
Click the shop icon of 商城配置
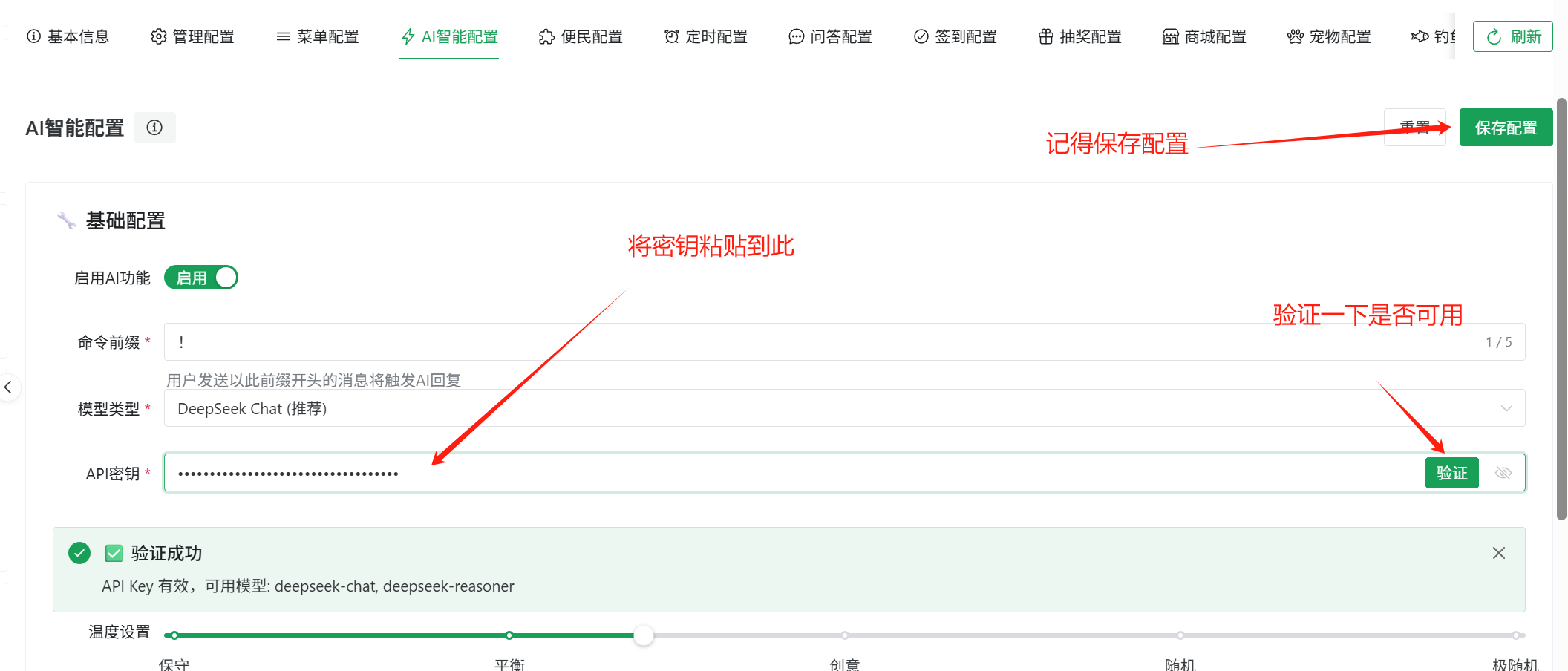[1170, 36]
